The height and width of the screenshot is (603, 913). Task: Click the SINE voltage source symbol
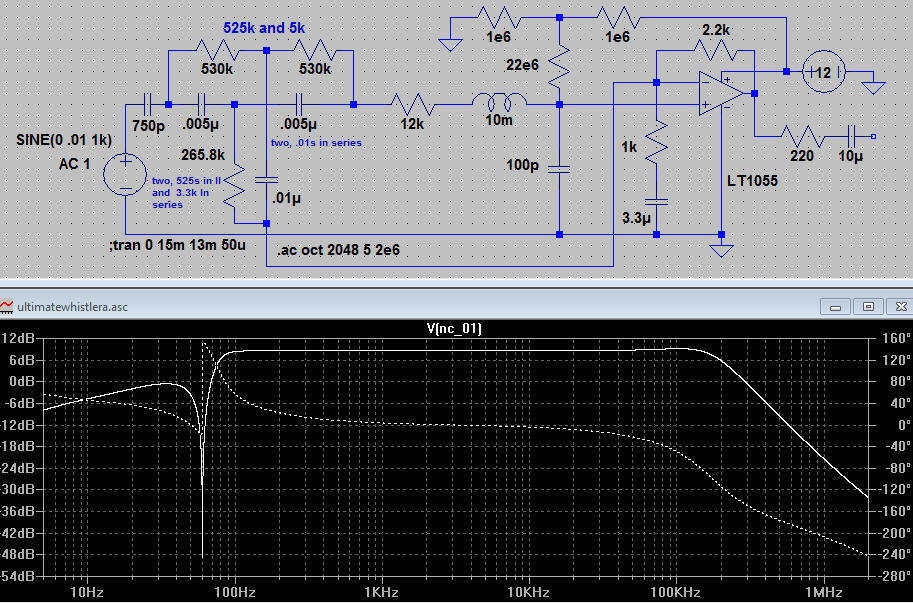coord(125,174)
